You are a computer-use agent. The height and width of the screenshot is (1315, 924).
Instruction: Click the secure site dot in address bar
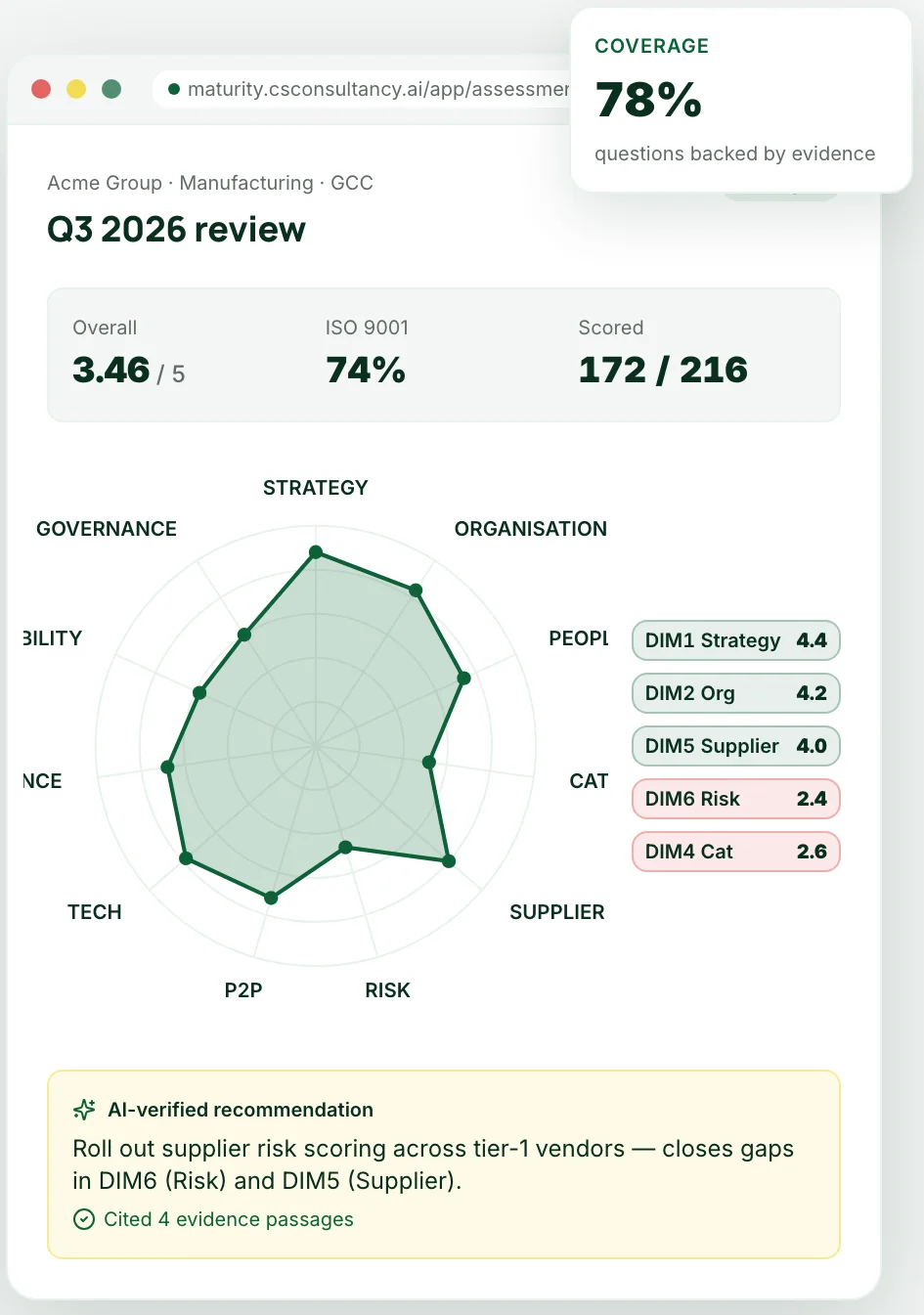pyautogui.click(x=174, y=89)
